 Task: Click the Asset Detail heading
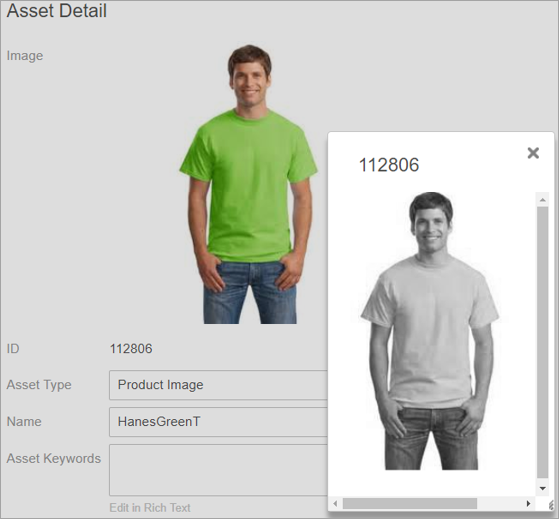pos(57,11)
